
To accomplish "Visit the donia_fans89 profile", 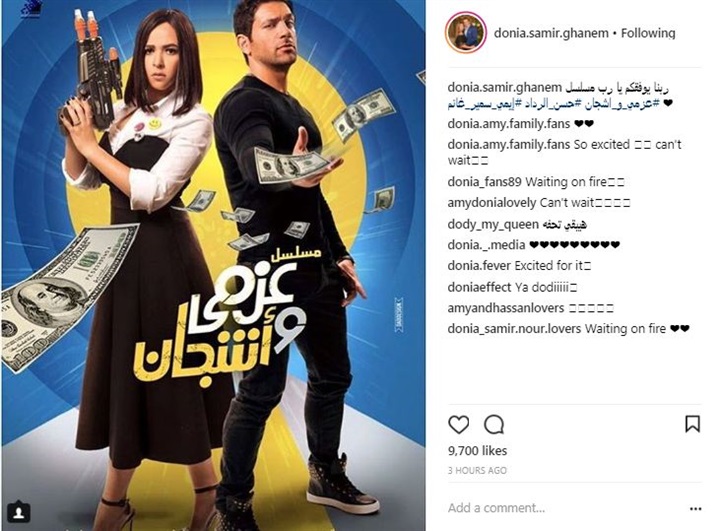I will point(484,182).
